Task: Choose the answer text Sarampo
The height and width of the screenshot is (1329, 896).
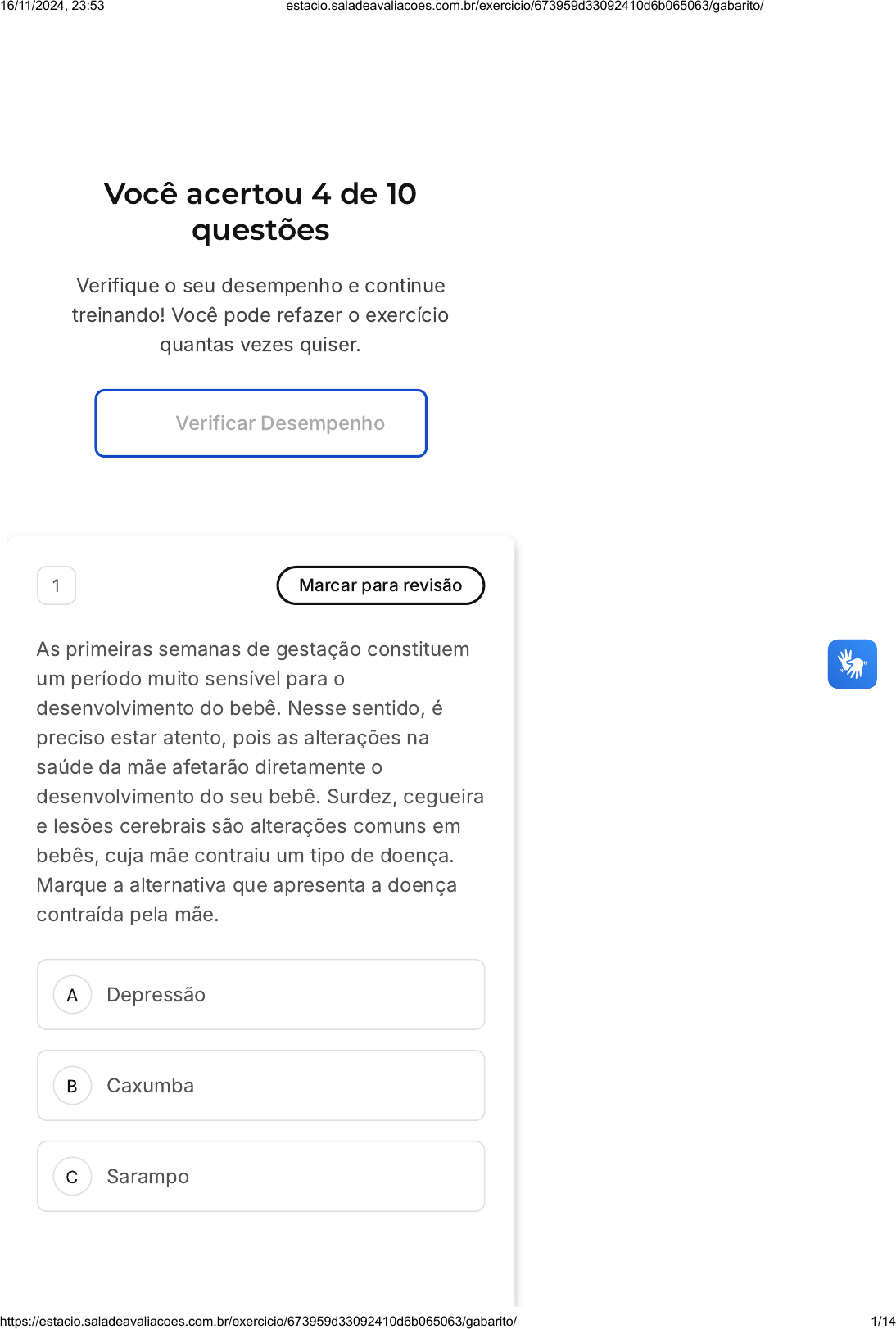Action: (x=147, y=1177)
